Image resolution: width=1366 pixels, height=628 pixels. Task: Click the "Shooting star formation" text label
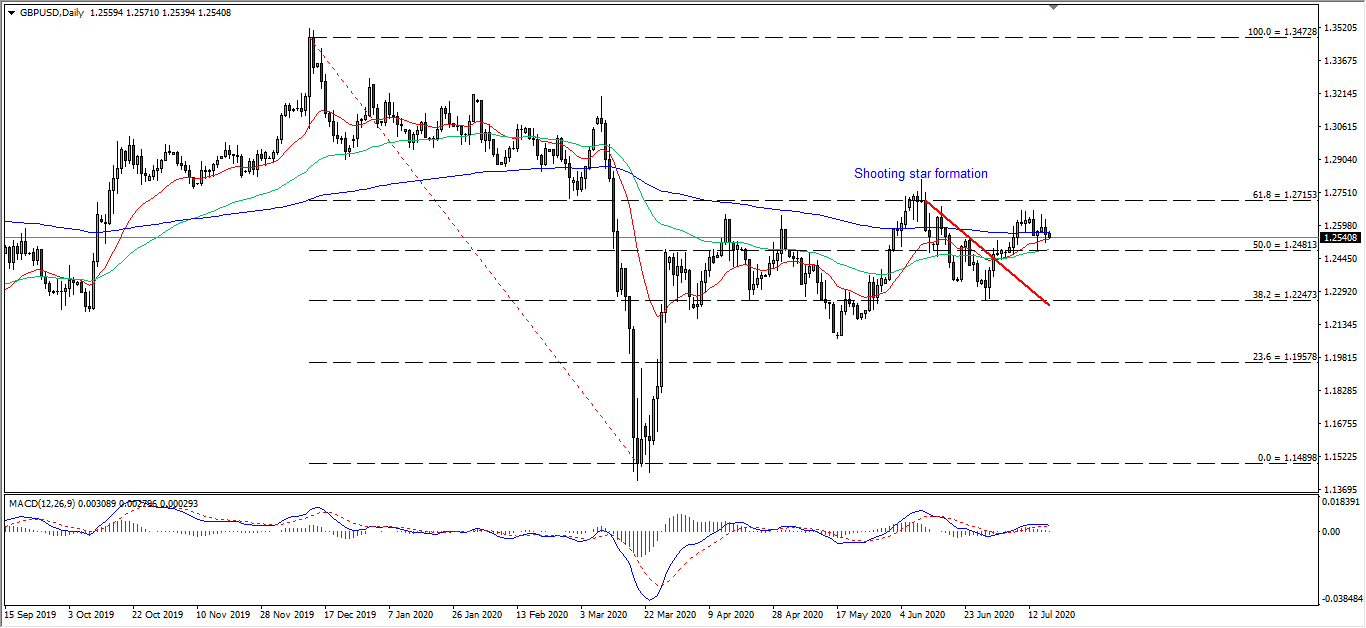(x=920, y=174)
